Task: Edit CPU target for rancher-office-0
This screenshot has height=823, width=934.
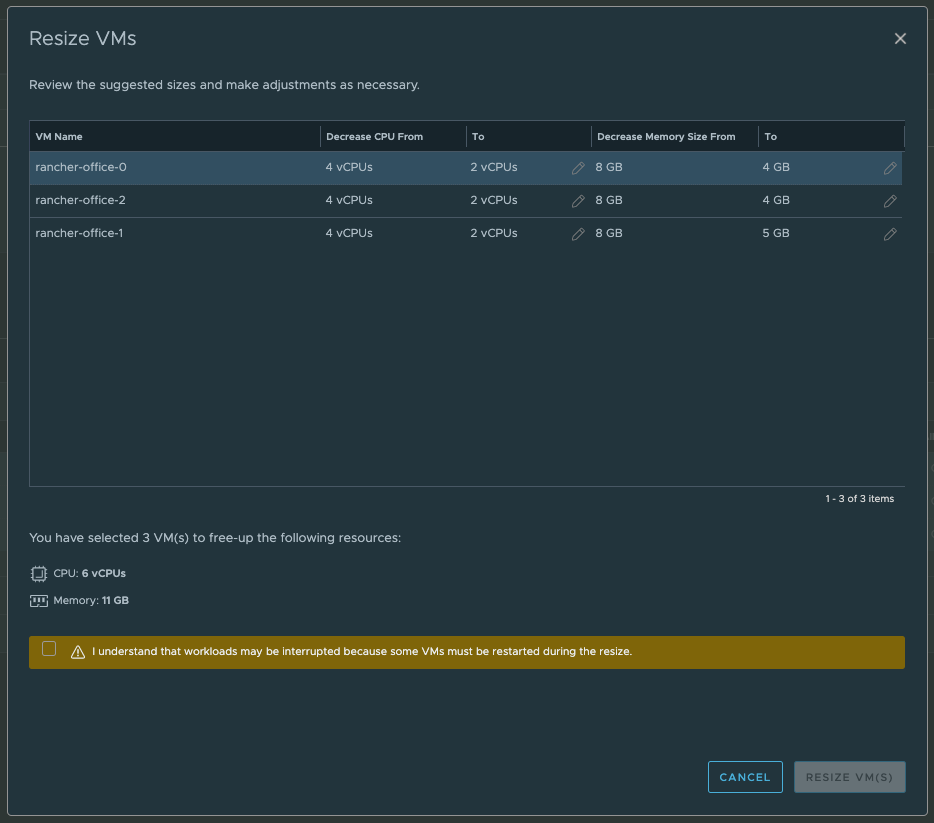Action: [577, 168]
